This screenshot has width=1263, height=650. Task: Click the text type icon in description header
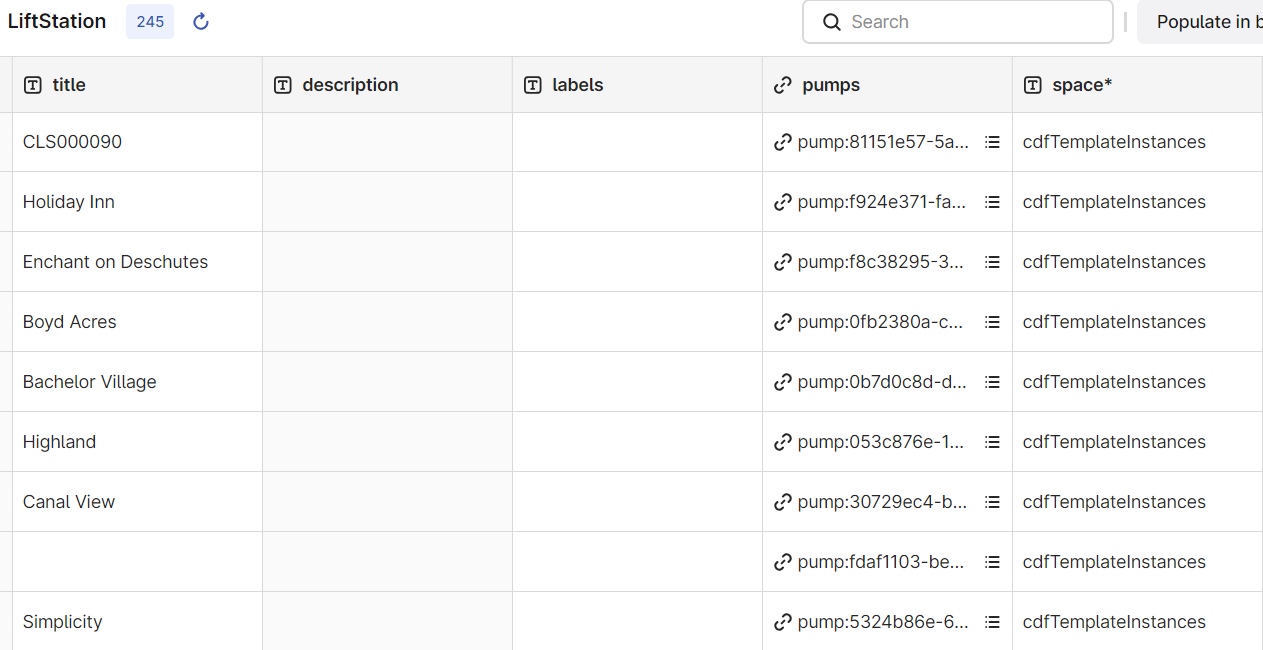283,85
